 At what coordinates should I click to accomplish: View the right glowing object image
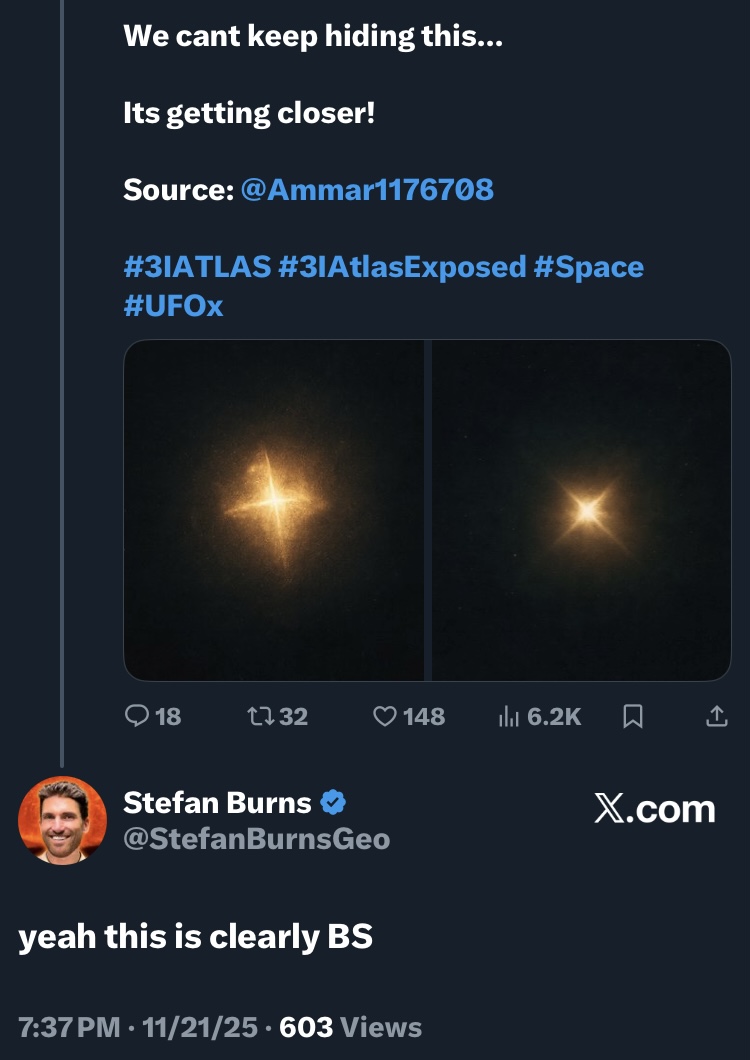tap(582, 510)
